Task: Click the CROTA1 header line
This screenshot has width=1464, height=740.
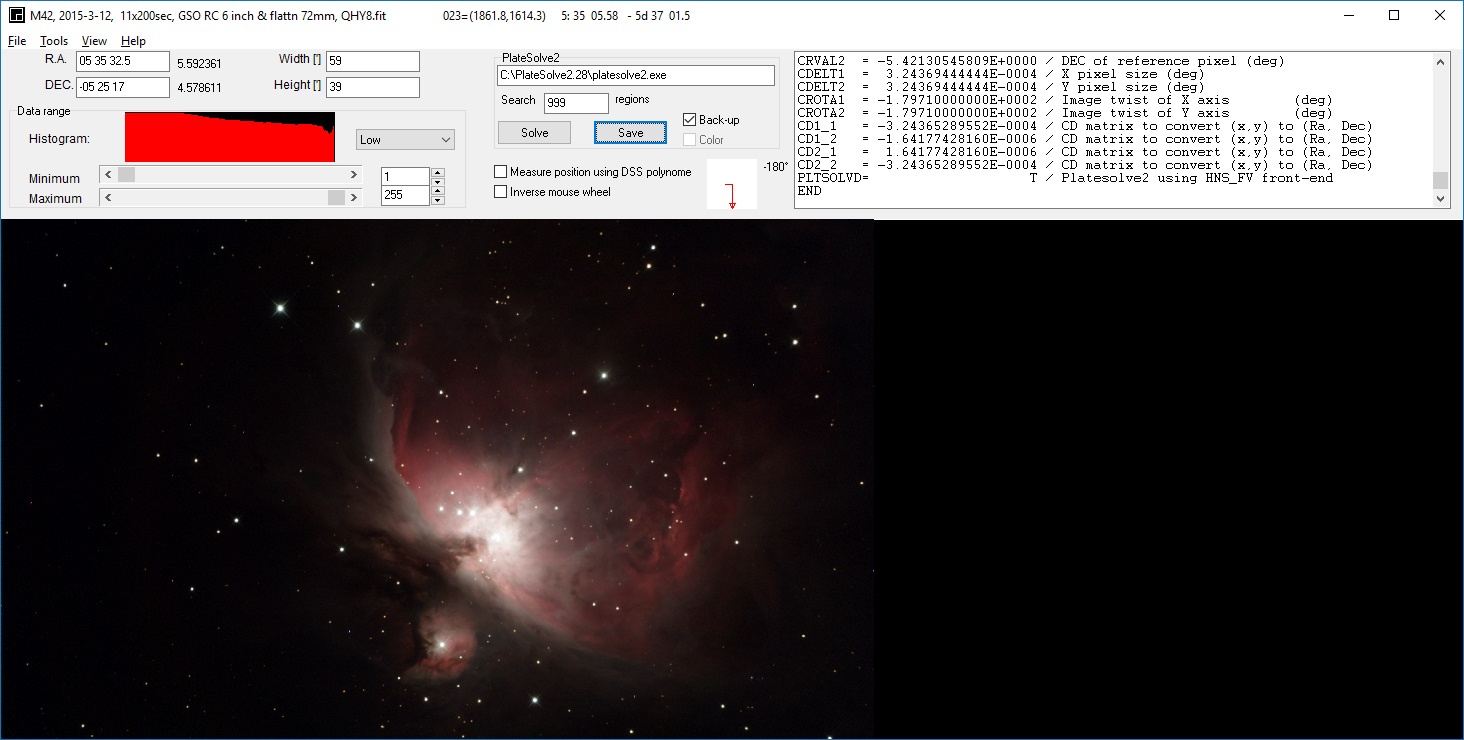Action: [1065, 100]
